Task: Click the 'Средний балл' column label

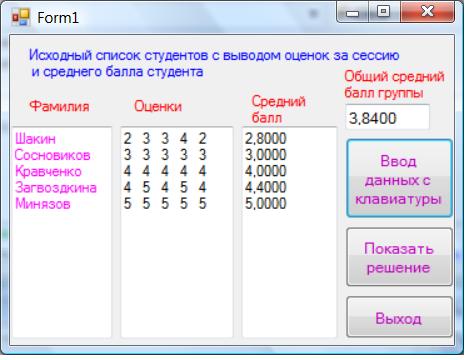Action: coord(278,109)
